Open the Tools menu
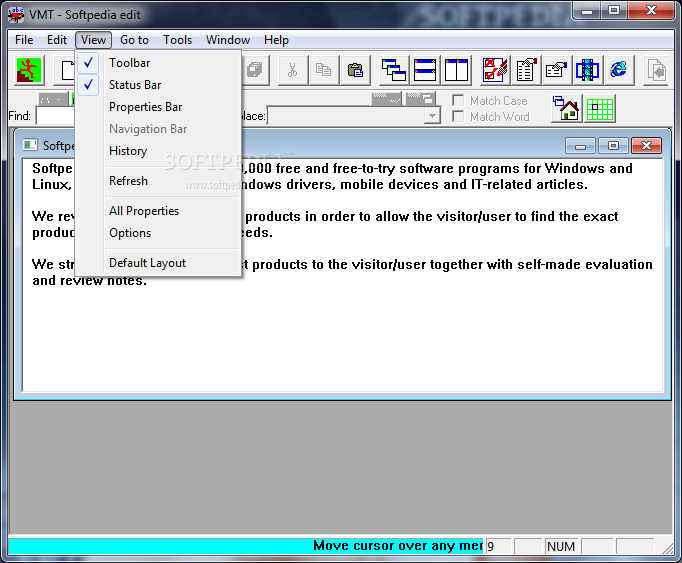This screenshot has width=682, height=563. coord(177,40)
